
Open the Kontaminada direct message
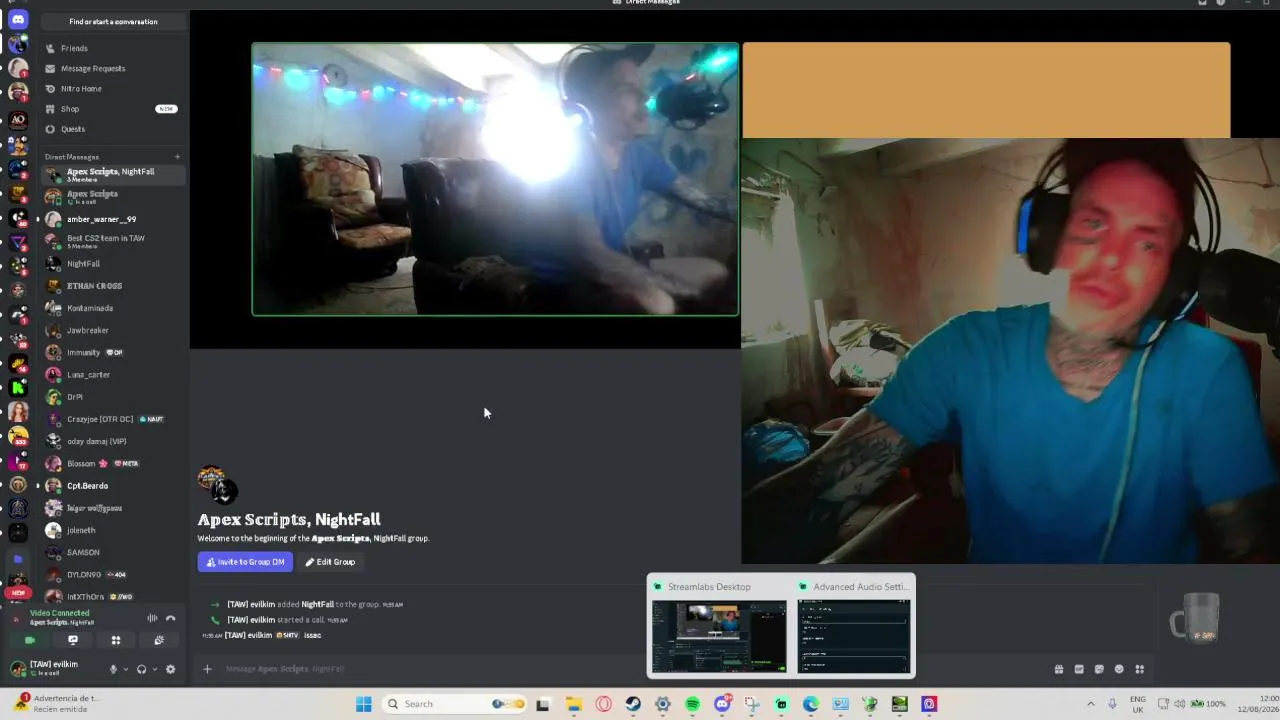(x=112, y=308)
